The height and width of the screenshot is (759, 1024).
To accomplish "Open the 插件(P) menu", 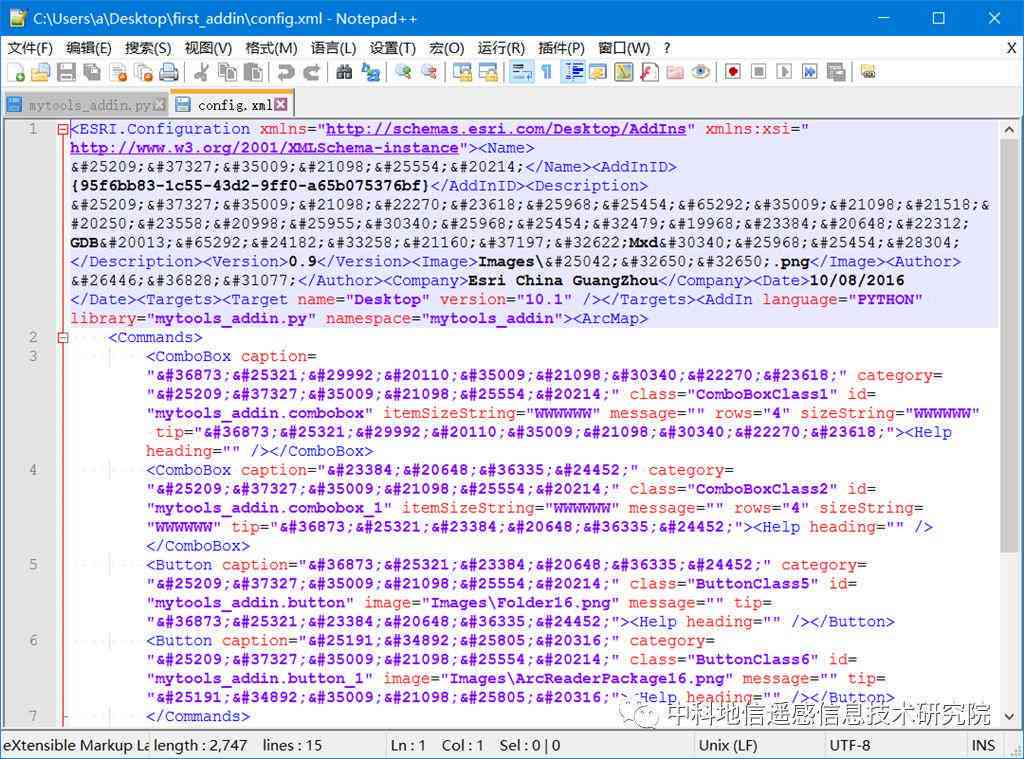I will pos(561,48).
